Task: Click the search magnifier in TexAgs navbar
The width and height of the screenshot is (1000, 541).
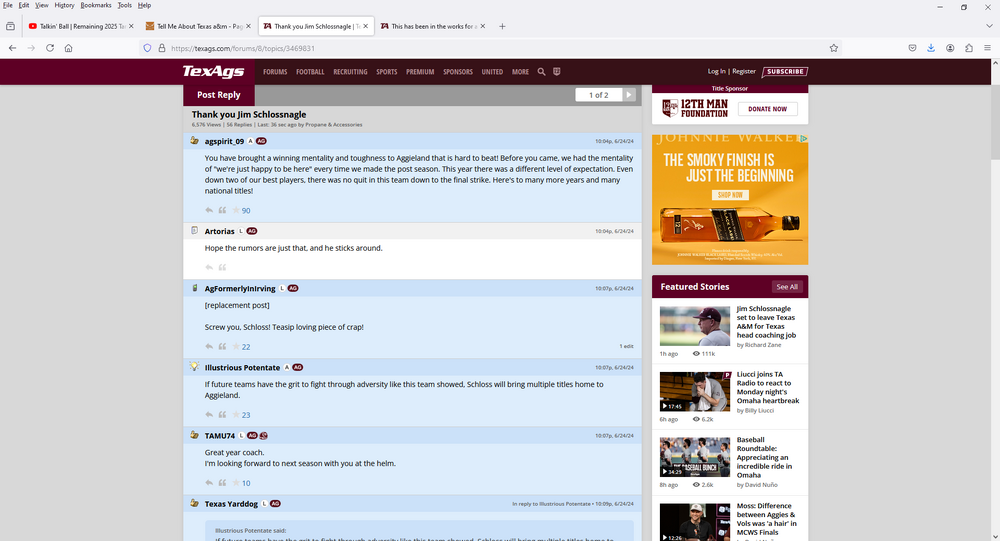Action: tap(541, 72)
